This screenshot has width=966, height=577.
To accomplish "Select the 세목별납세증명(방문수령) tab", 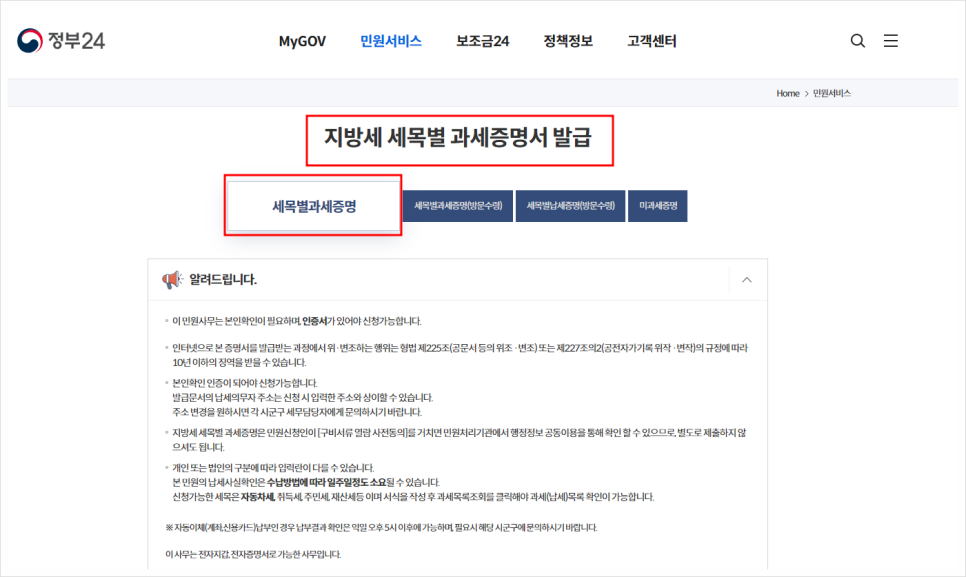I will 572,206.
